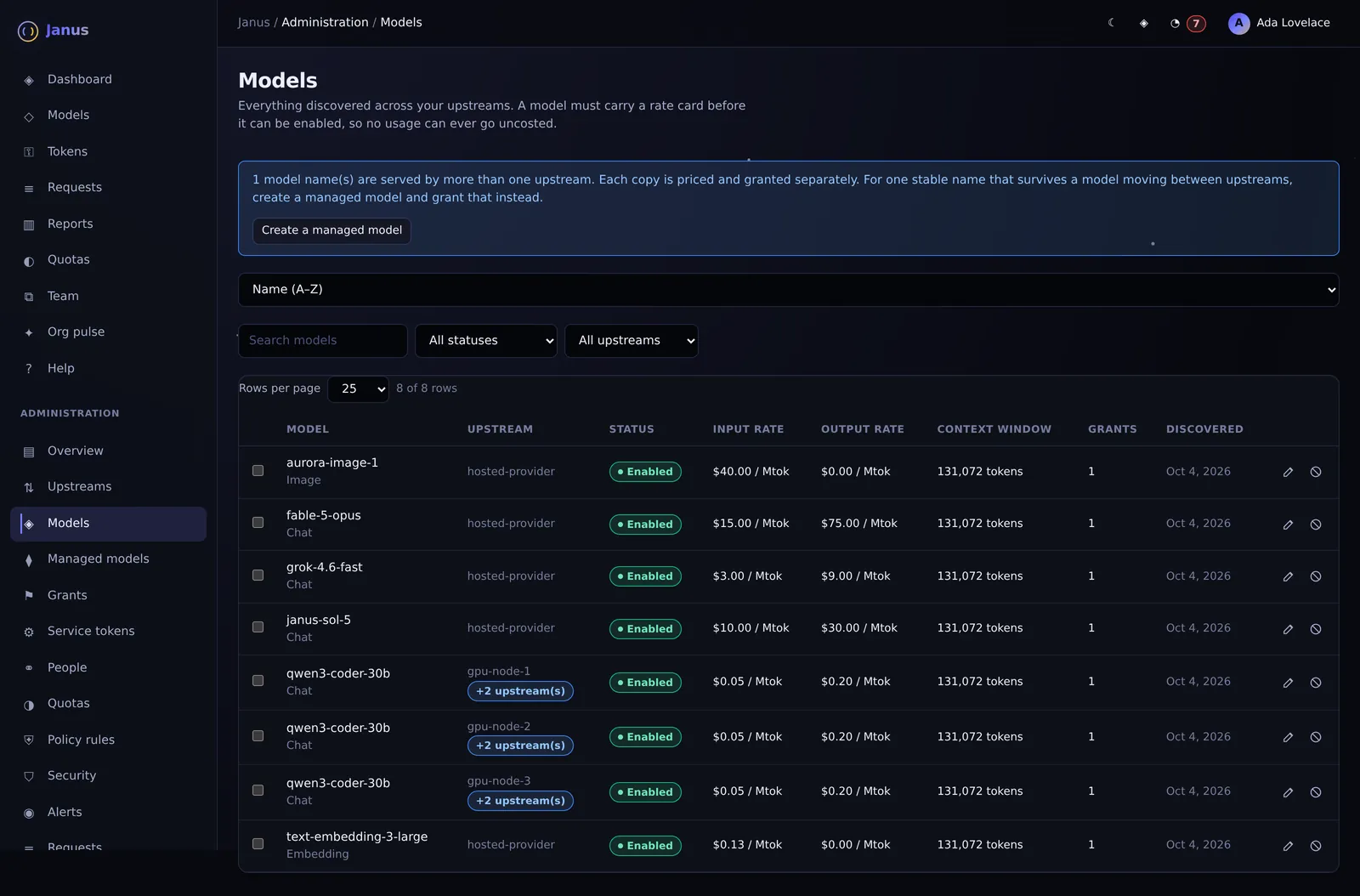Open the Rows per page dropdown
Screen dimensions: 1360x896
pyautogui.click(x=358, y=389)
